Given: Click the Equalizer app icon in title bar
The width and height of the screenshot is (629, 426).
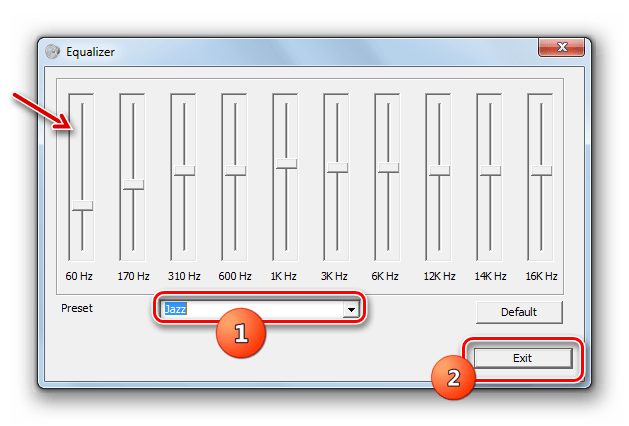Looking at the screenshot, I should (x=52, y=52).
